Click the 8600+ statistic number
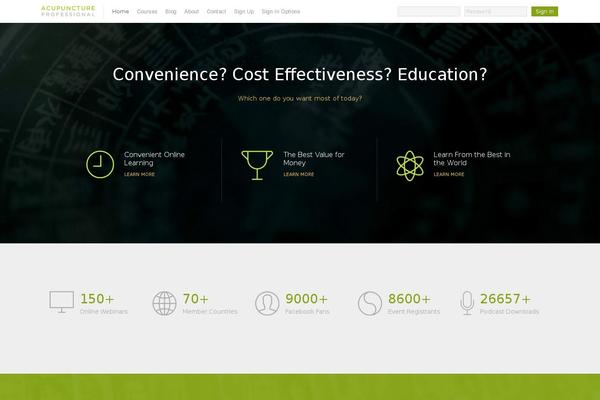 [409, 299]
